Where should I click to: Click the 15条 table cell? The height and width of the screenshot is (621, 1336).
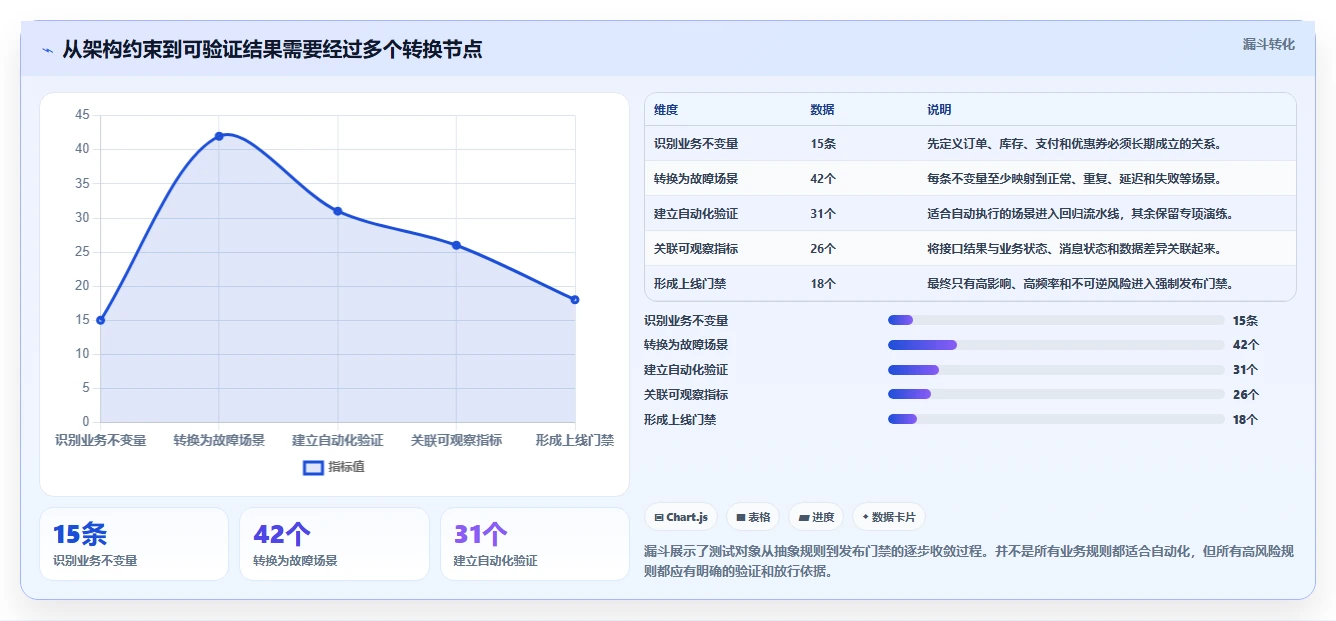coord(823,144)
